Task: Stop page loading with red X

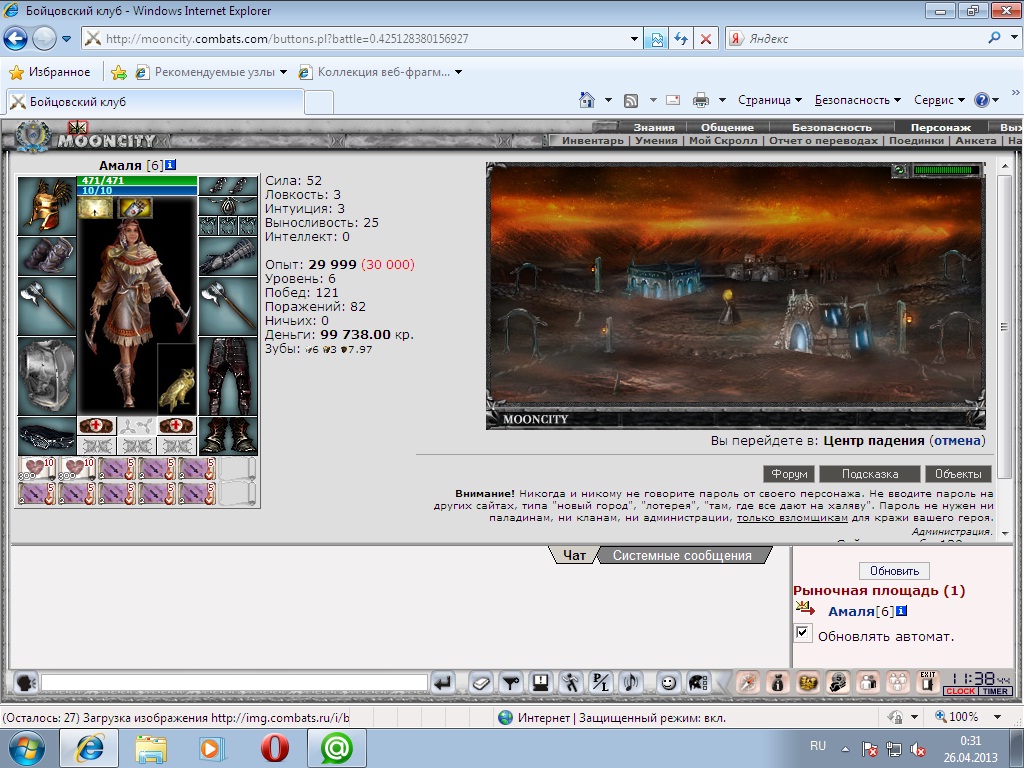Action: [x=706, y=39]
